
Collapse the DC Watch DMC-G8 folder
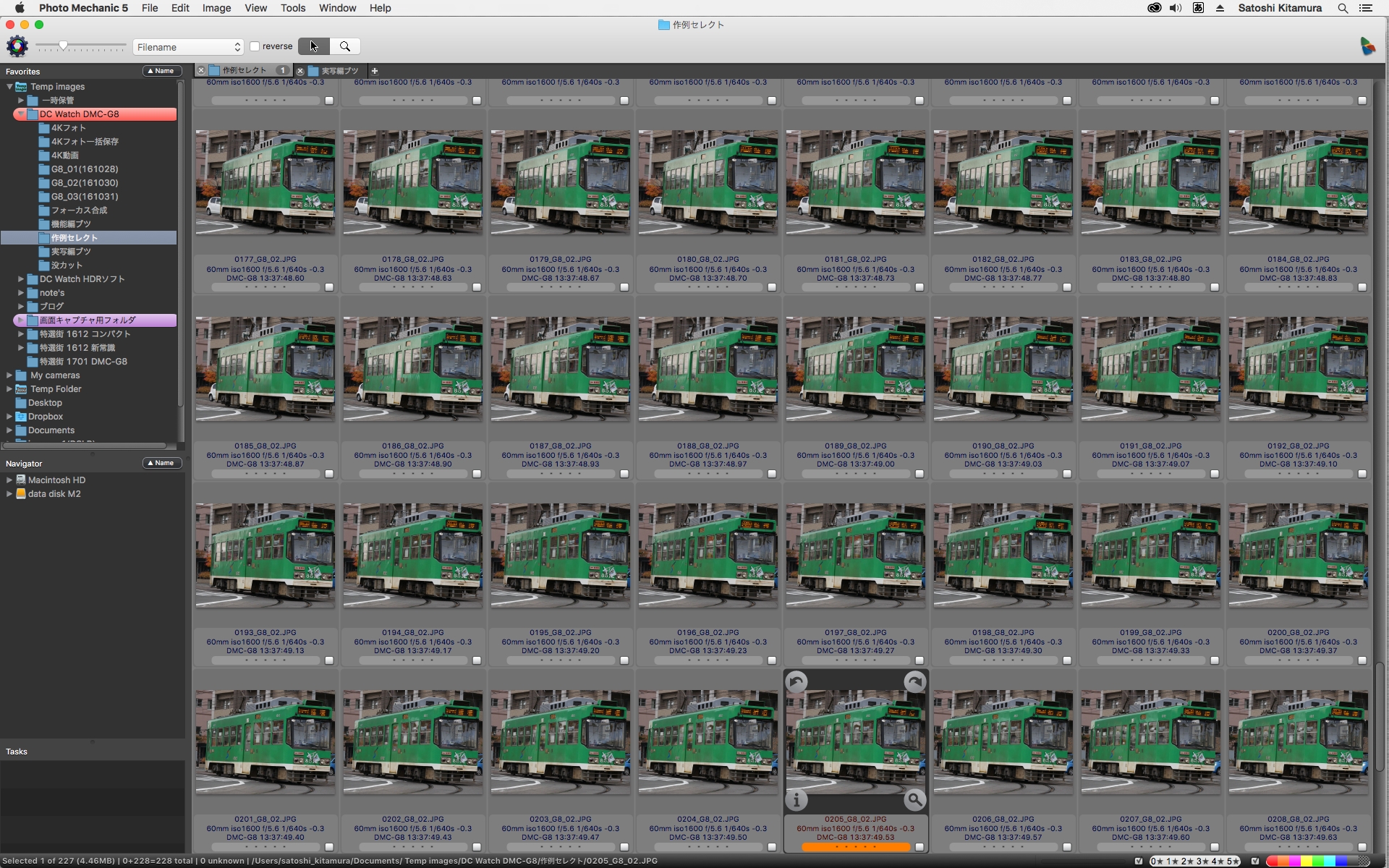(21, 114)
